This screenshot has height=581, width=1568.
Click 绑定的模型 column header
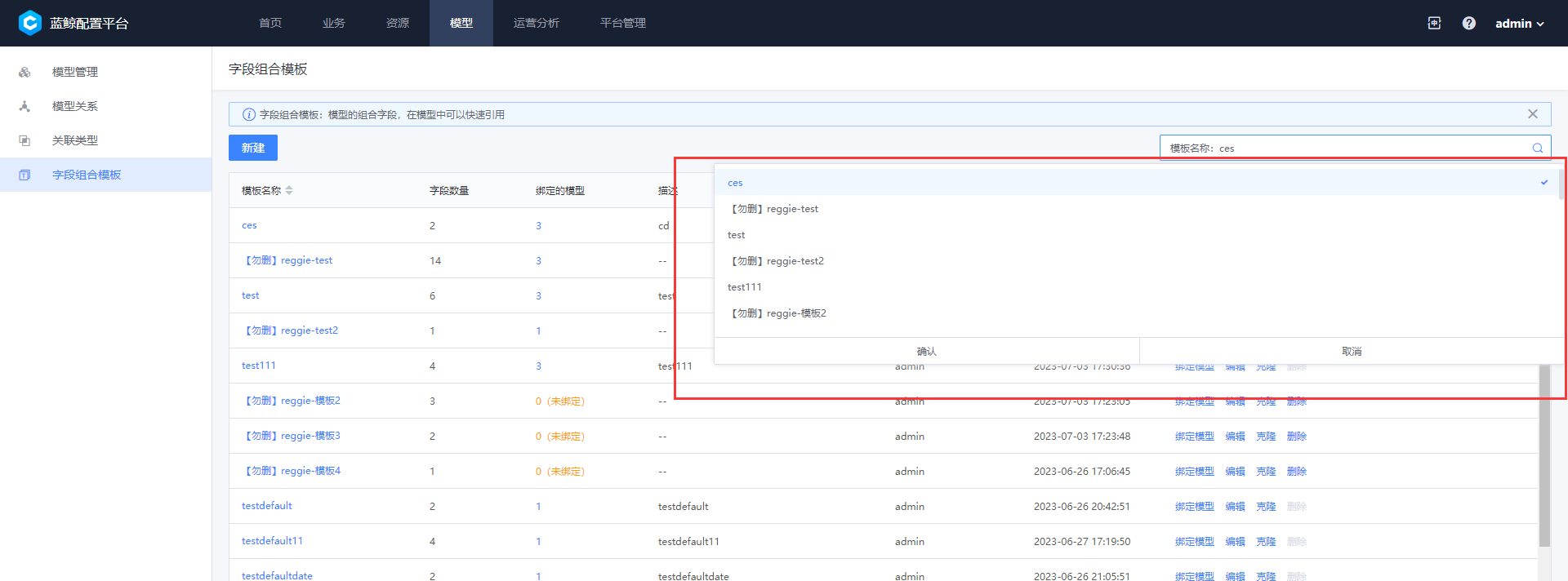[560, 191]
